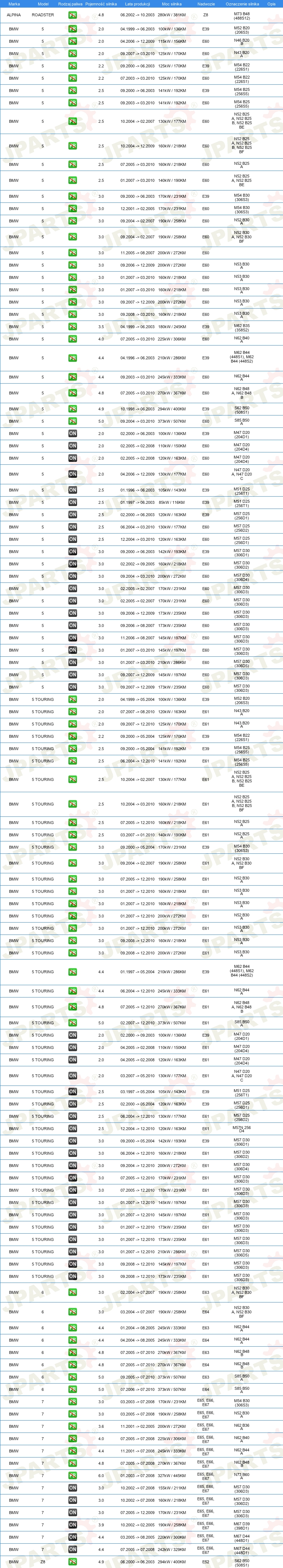Viewport: 283px width, 1568px height.
Task: Click petrol icon for BMW 5 M62 B44 210kW E39
Action: [72, 358]
